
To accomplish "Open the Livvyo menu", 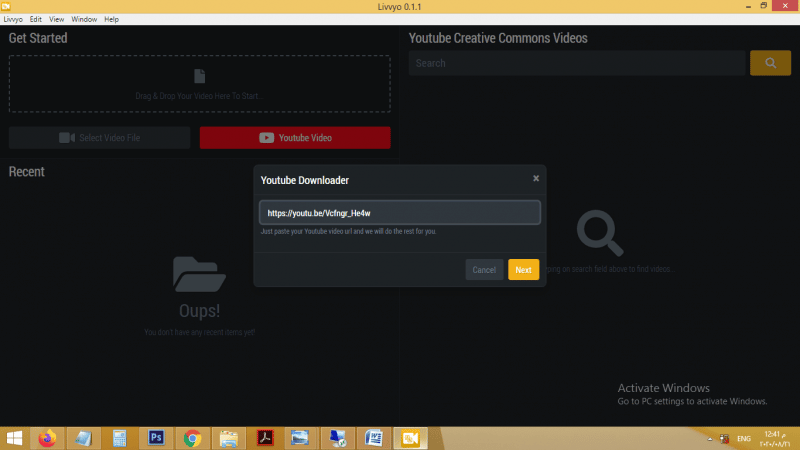I will [x=13, y=19].
